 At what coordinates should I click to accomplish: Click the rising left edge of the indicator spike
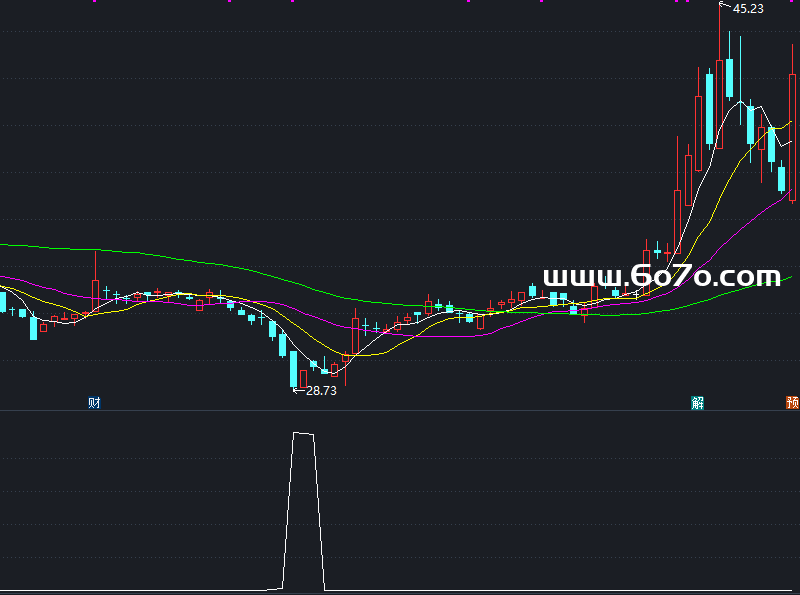tap(288, 510)
